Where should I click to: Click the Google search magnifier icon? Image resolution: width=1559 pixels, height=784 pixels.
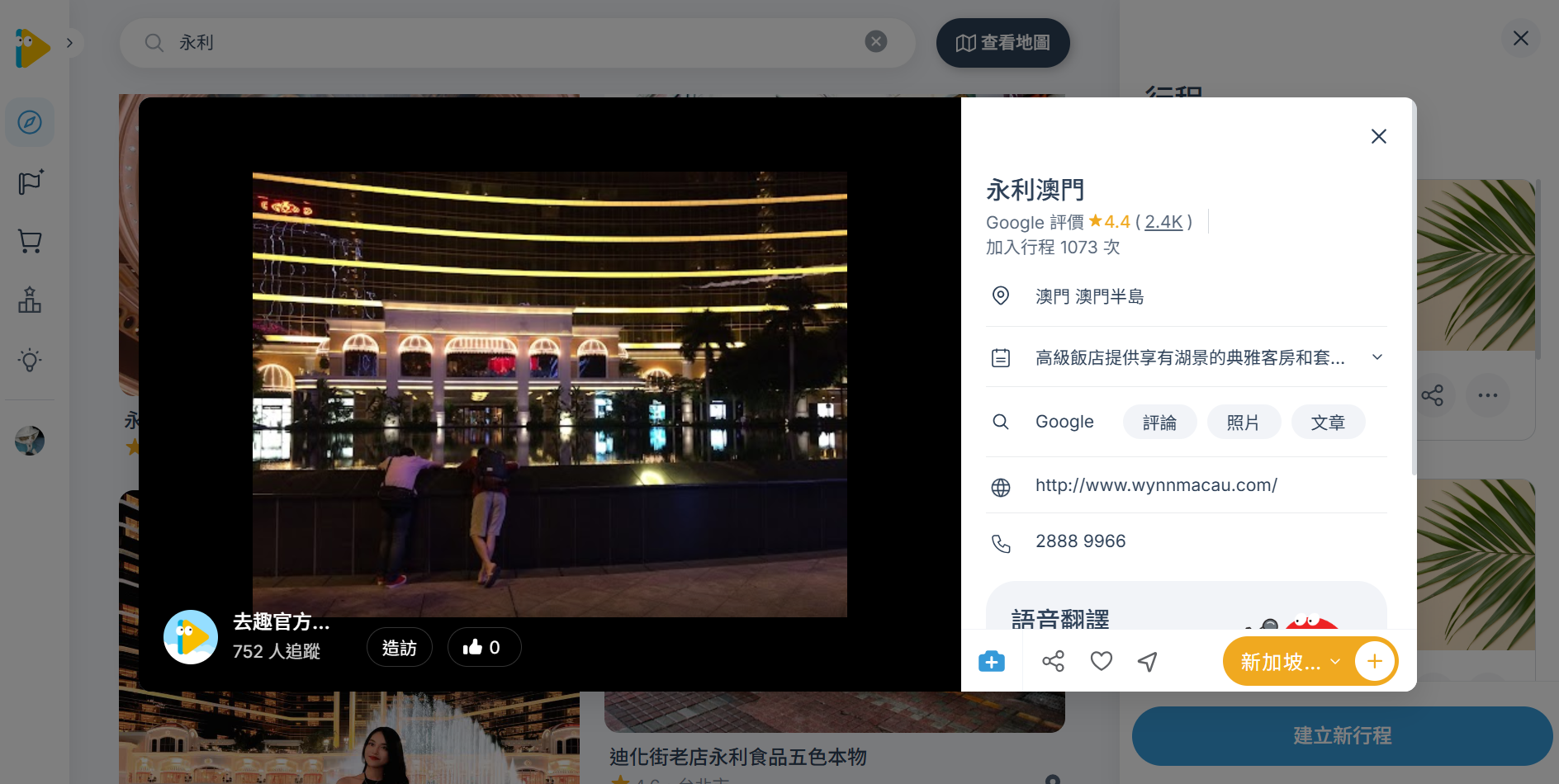pos(1001,422)
